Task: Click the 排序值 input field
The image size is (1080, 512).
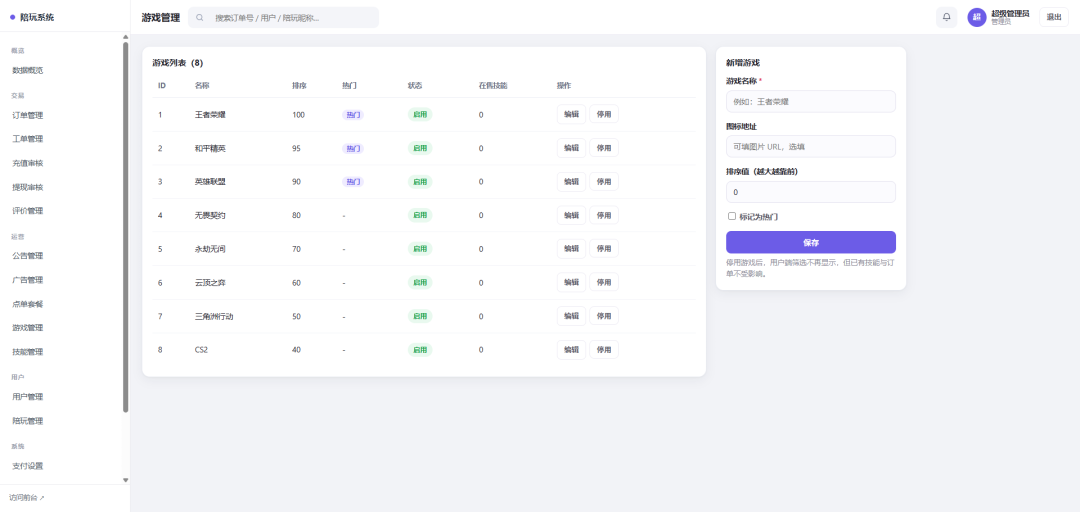Action: 811,192
